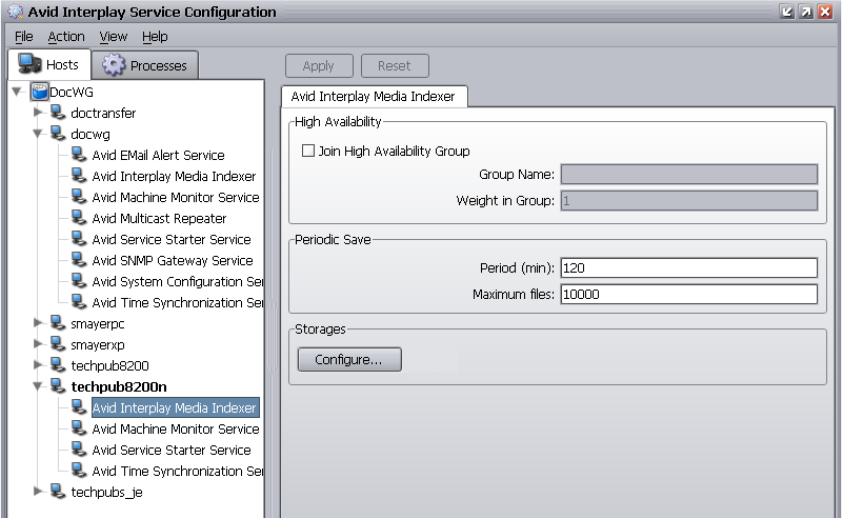Click the Group Name field

pos(689,174)
